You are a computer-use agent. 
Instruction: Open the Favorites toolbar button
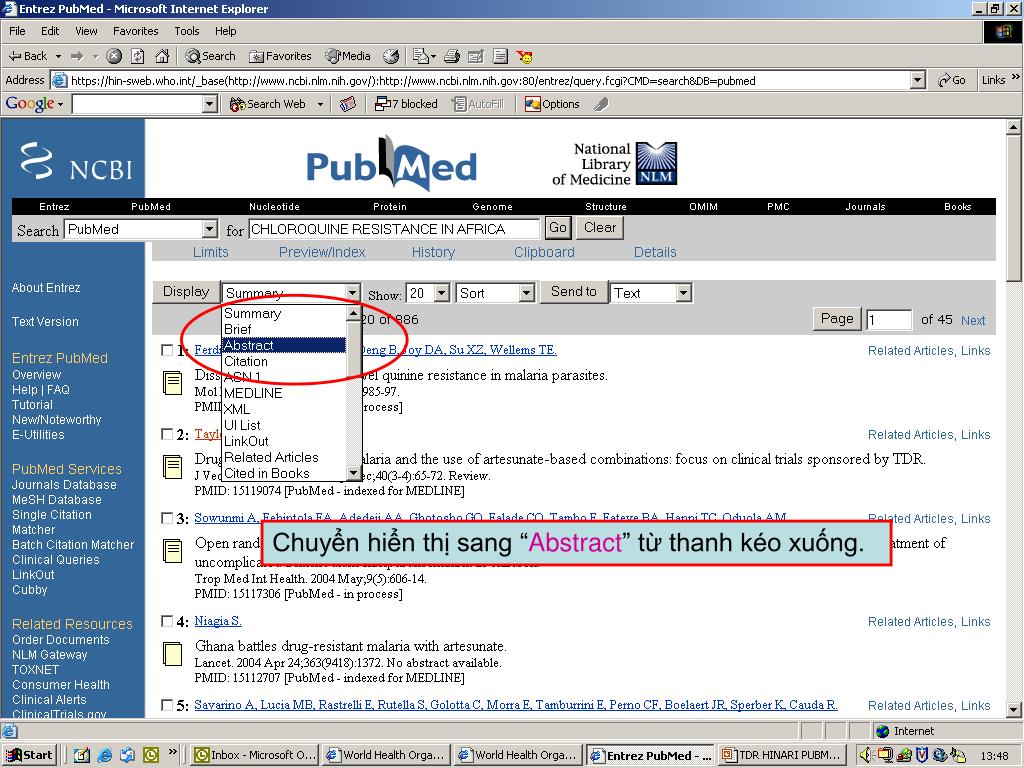[280, 56]
